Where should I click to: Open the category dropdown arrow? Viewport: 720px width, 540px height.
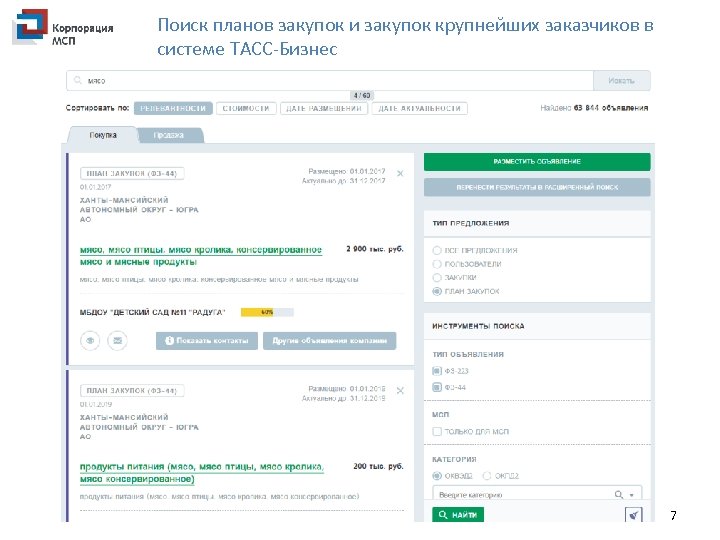pos(632,495)
